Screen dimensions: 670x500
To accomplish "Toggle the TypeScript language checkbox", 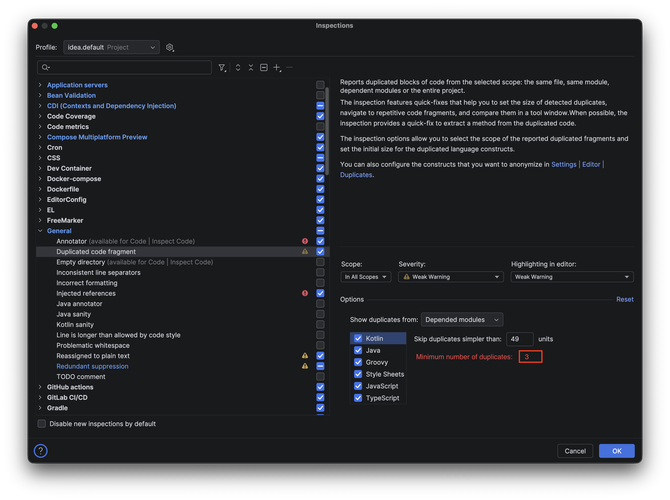I will (x=358, y=398).
